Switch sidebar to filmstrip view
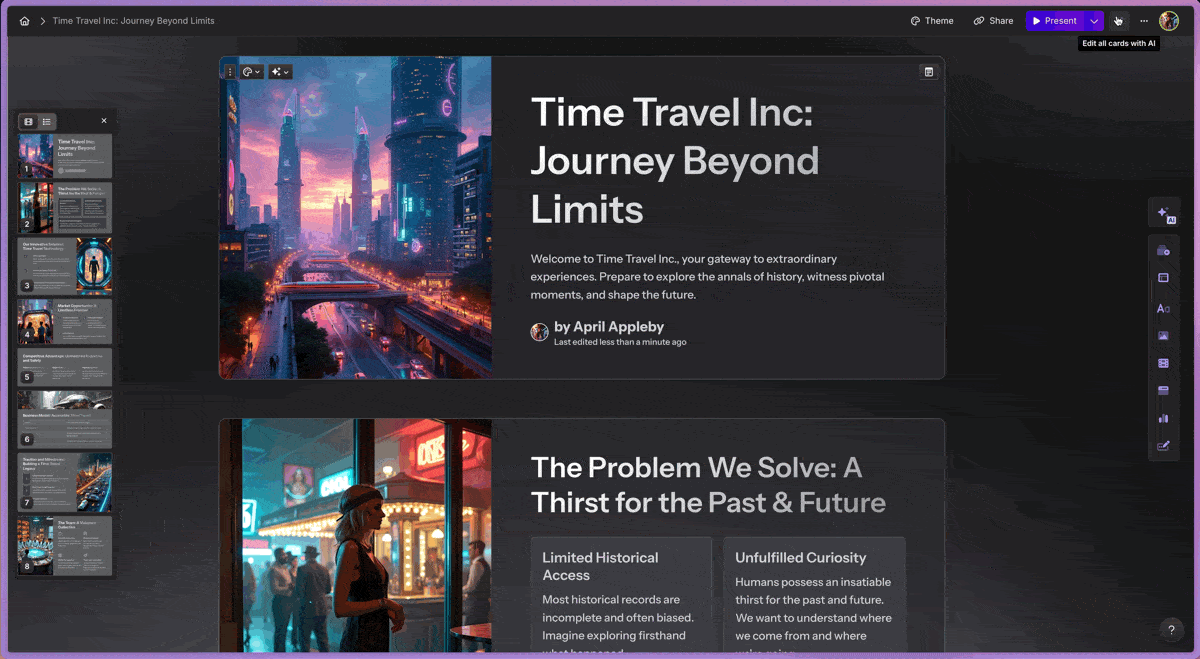 [x=29, y=121]
